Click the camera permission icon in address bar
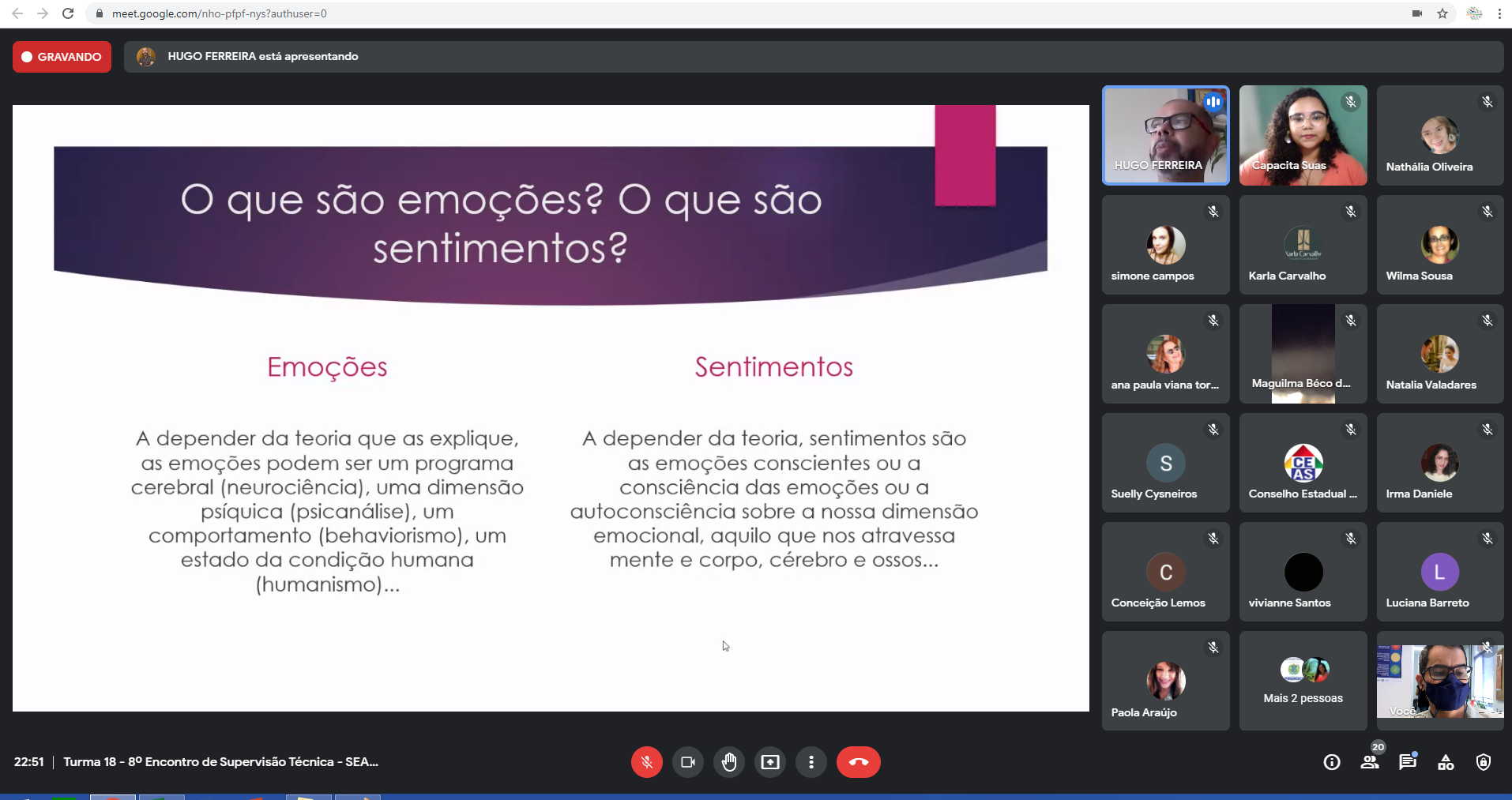 point(1417,13)
